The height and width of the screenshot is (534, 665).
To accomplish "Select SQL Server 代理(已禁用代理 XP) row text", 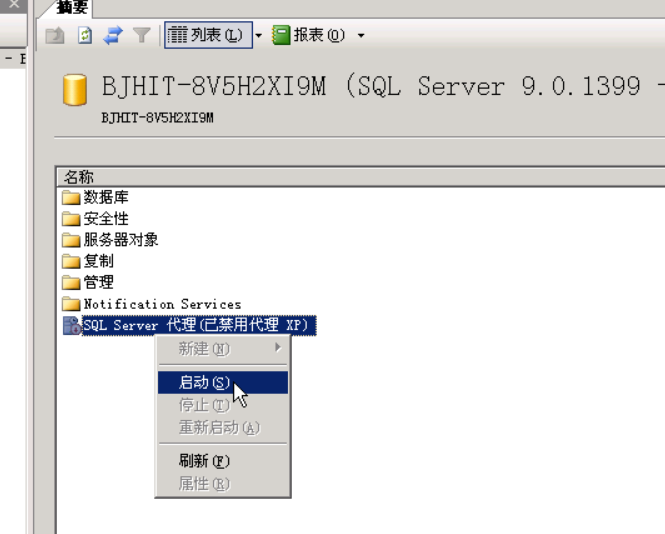I will (x=199, y=325).
